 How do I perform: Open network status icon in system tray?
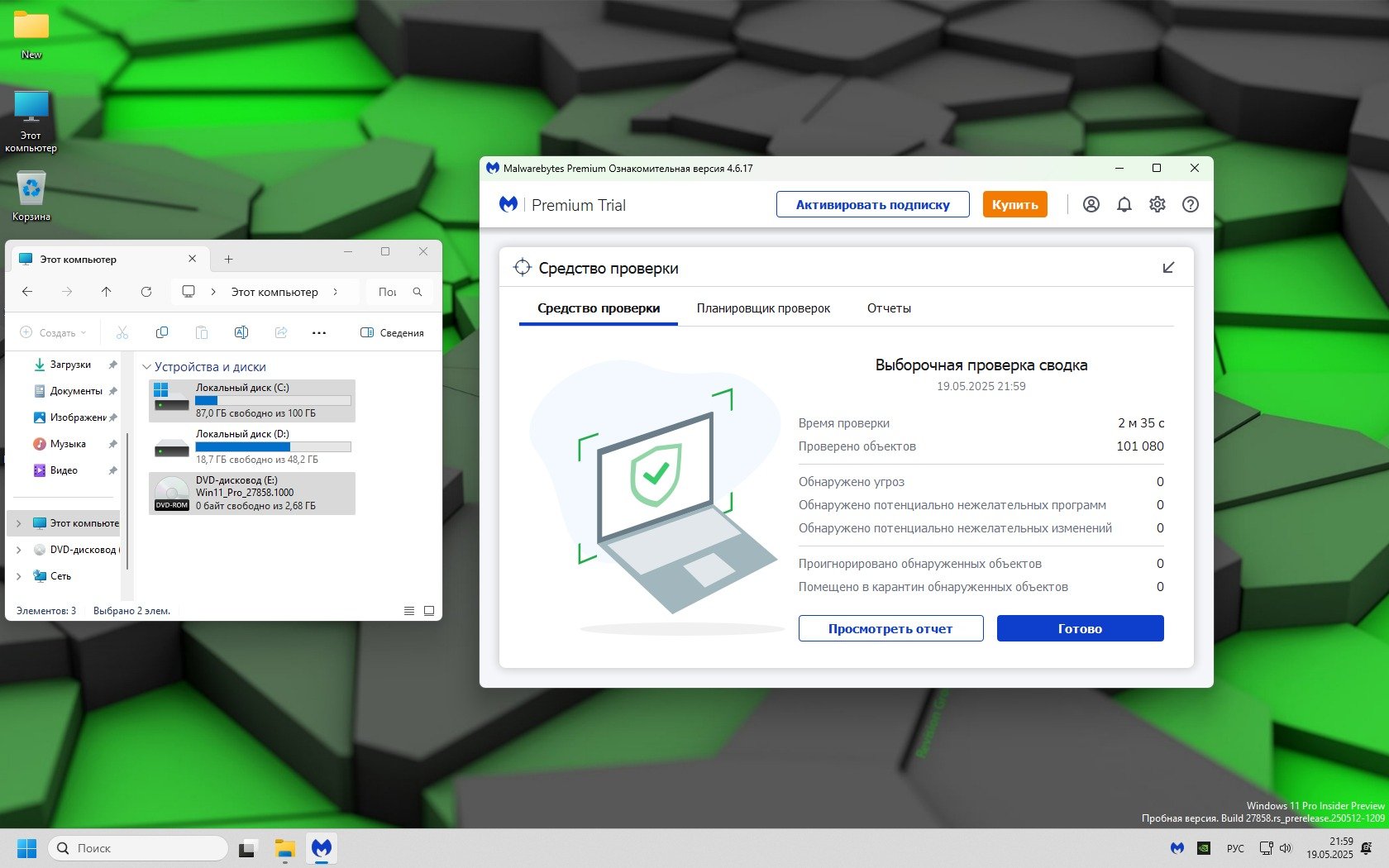click(x=1266, y=848)
